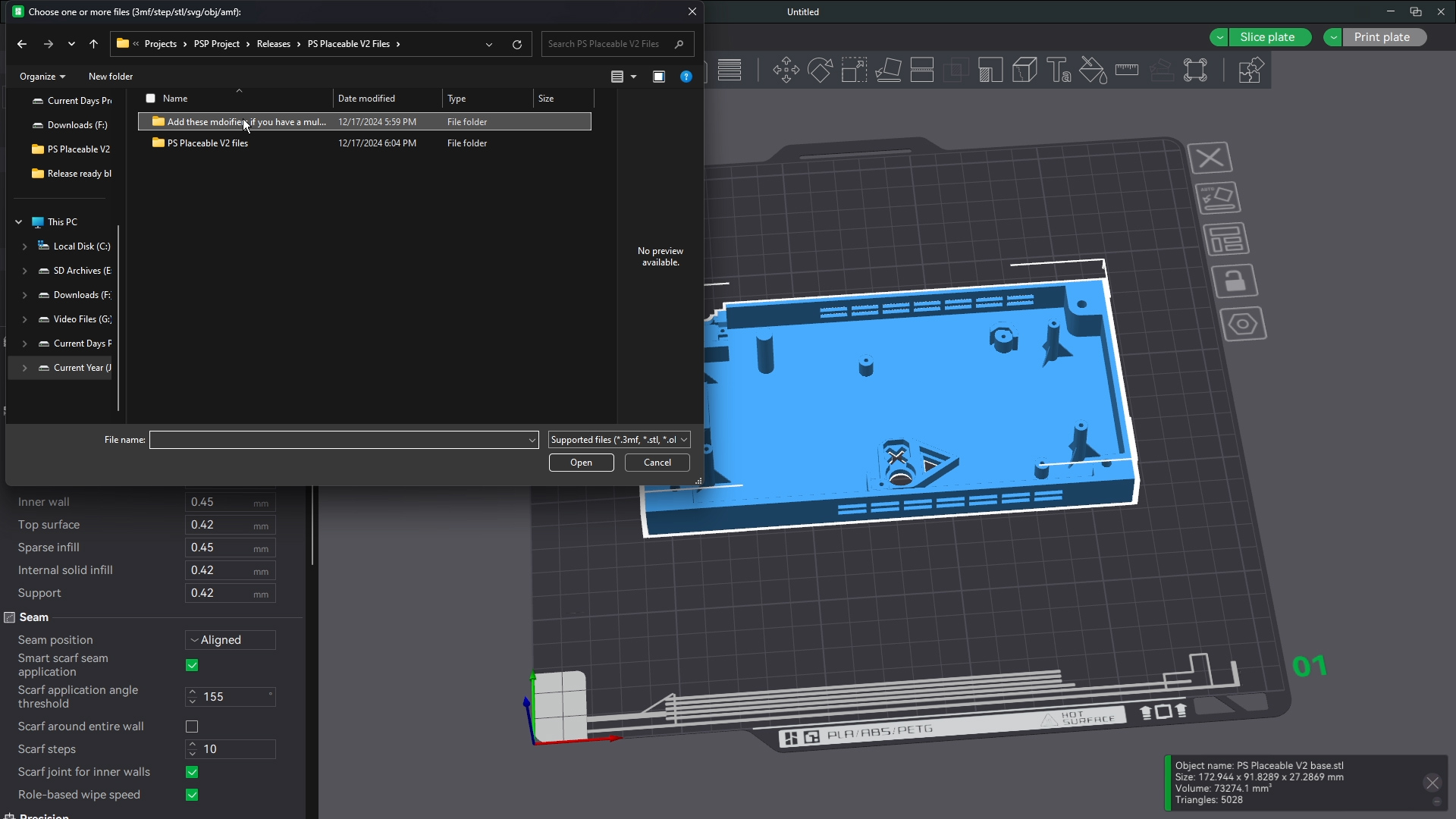Image resolution: width=1456 pixels, height=819 pixels.
Task: Expand Local Disk (C:) tree node
Action: [x=24, y=246]
